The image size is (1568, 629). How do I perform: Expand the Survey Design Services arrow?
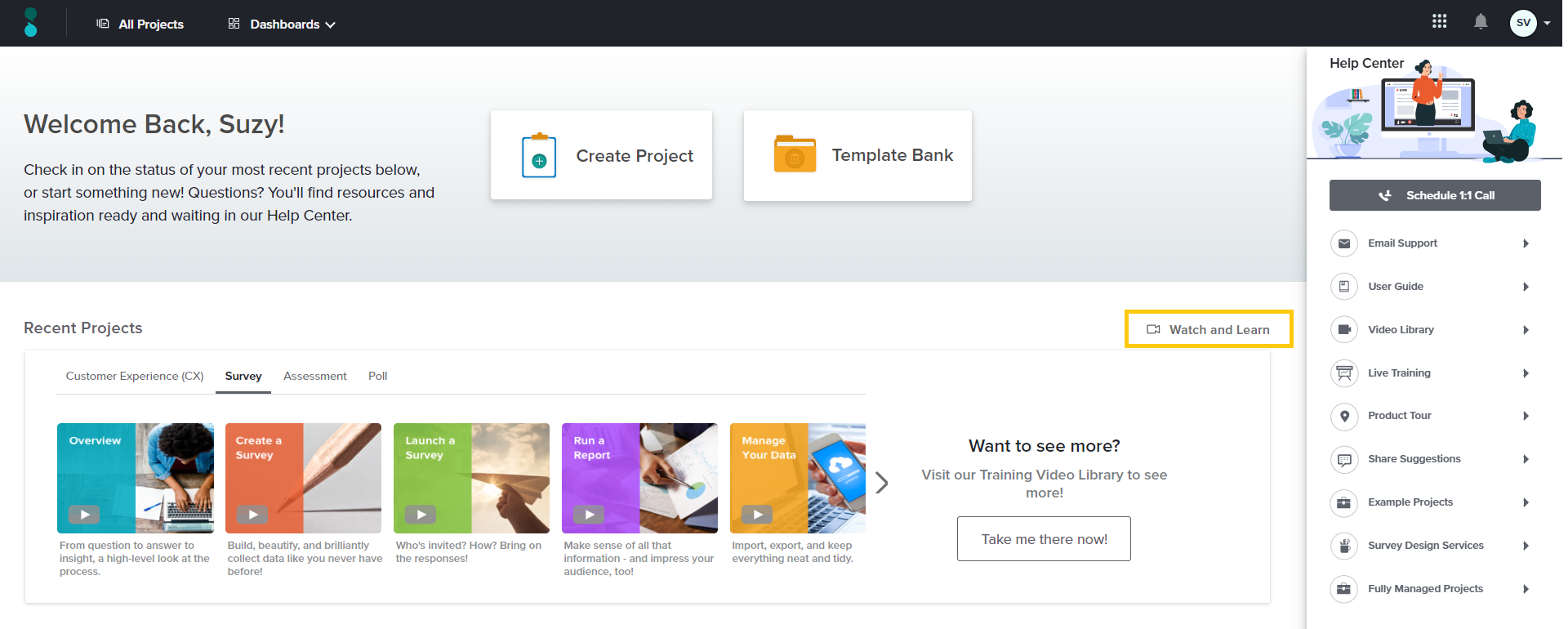point(1526,546)
